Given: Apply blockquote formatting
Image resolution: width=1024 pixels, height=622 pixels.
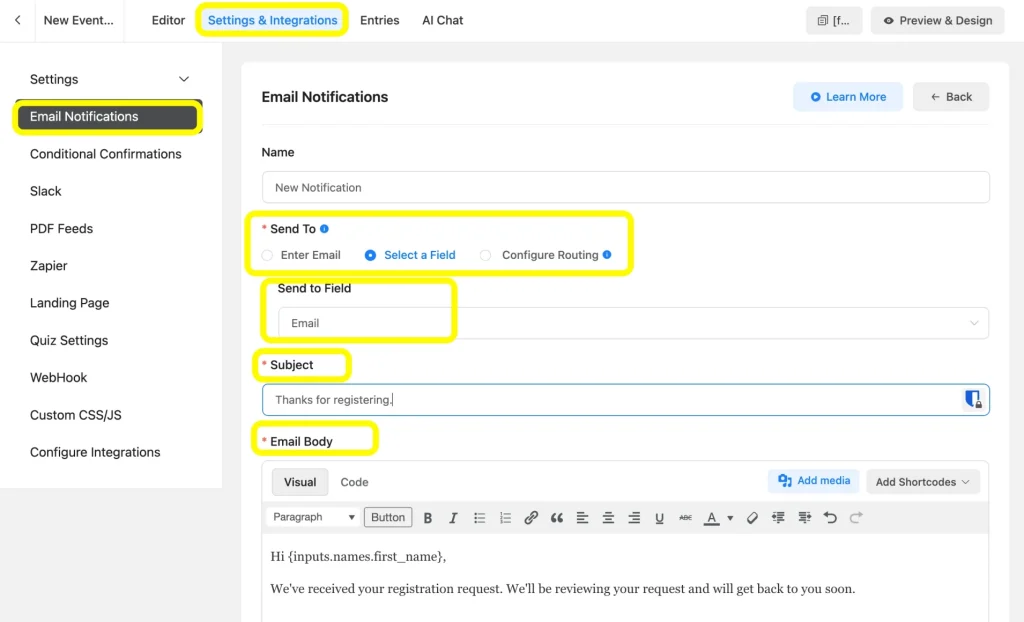Looking at the screenshot, I should pyautogui.click(x=556, y=517).
